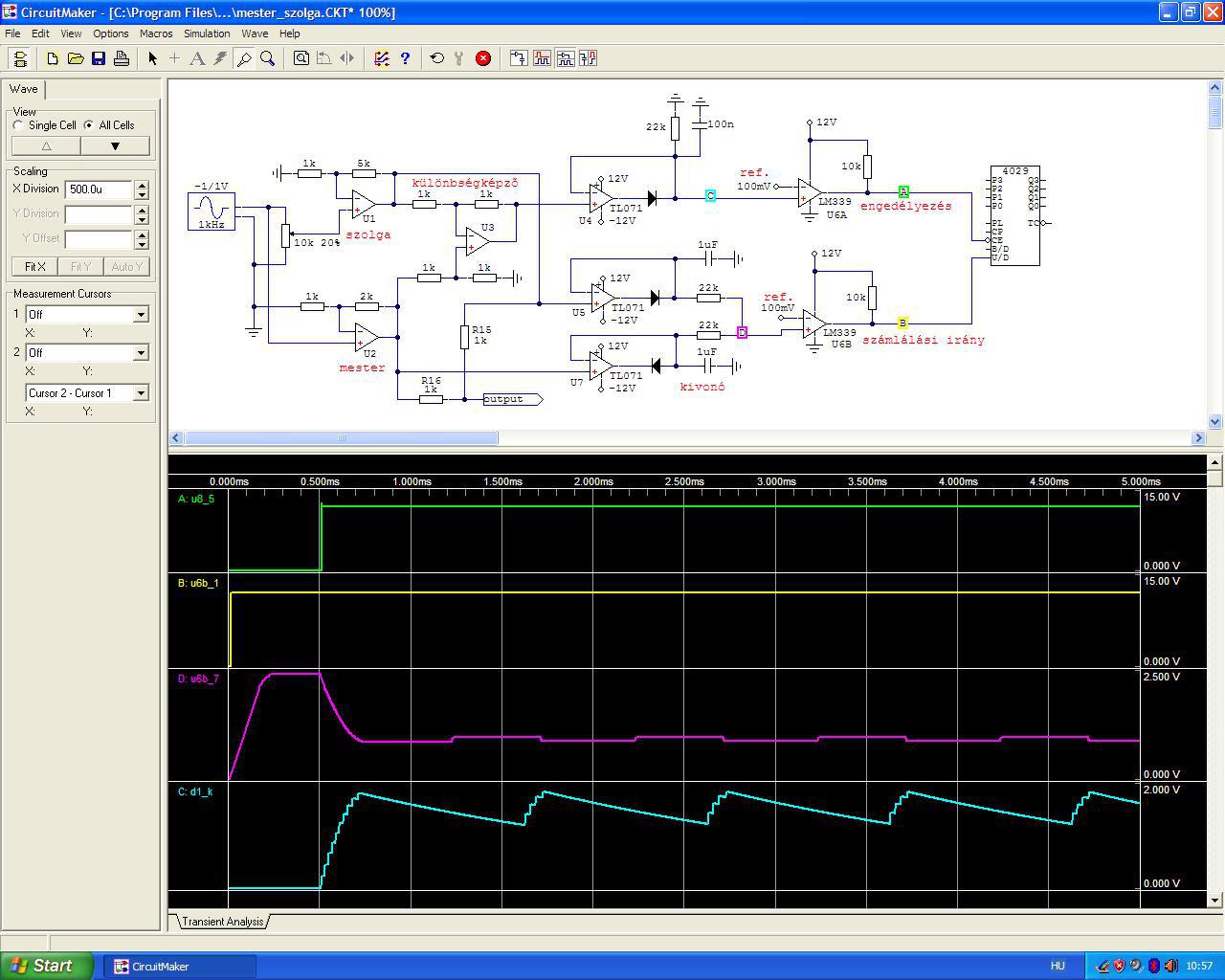Screen dimensions: 1225x980
Task: Click the Analyses setup wrench icon
Action: click(460, 58)
